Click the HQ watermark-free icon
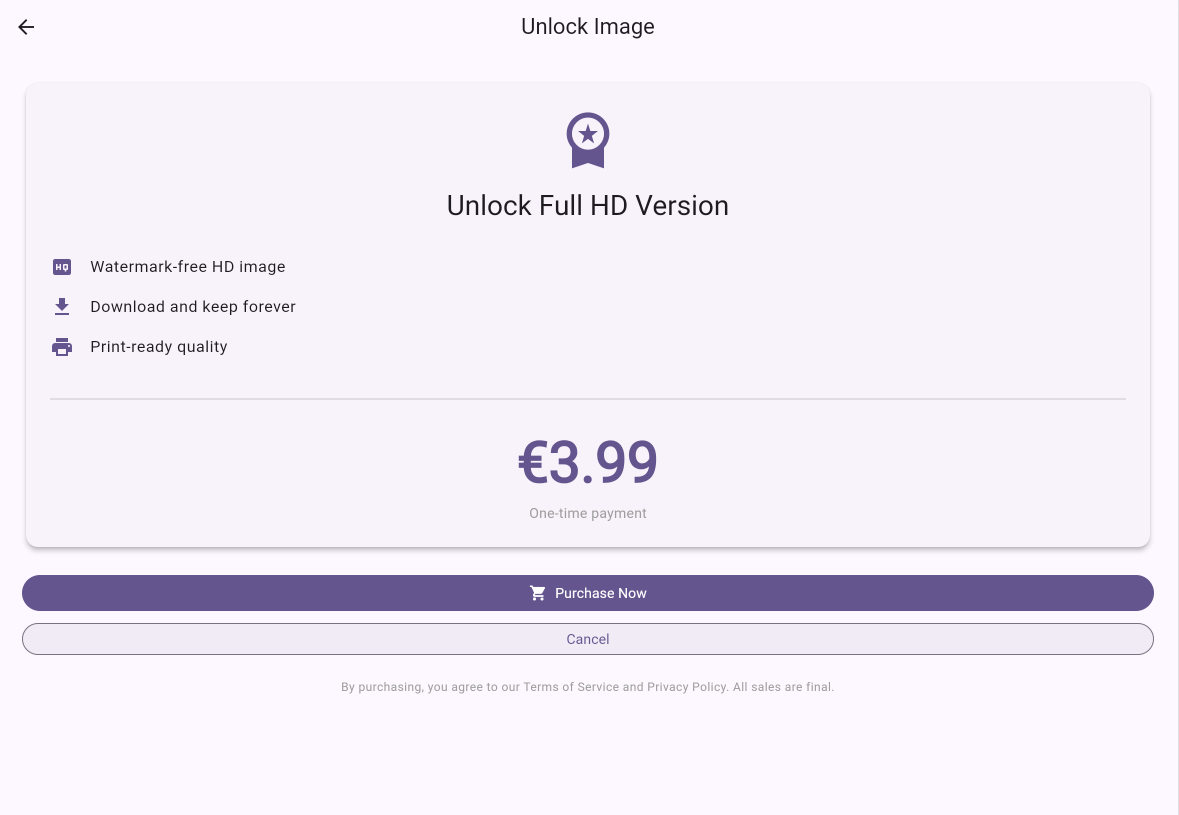The height and width of the screenshot is (815, 1179). [62, 267]
